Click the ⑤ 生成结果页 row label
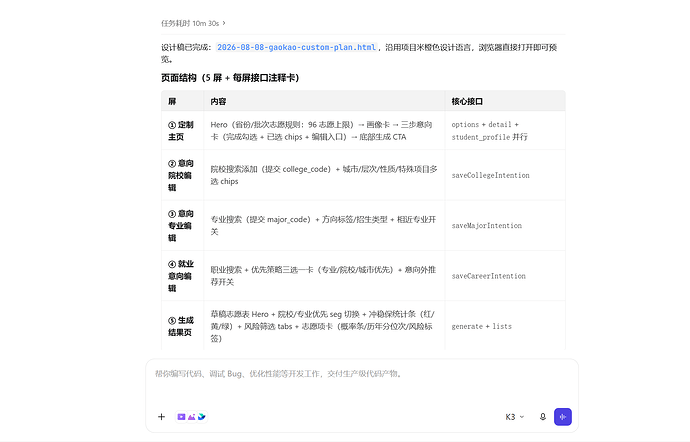This screenshot has height=442, width=690. pos(181,326)
